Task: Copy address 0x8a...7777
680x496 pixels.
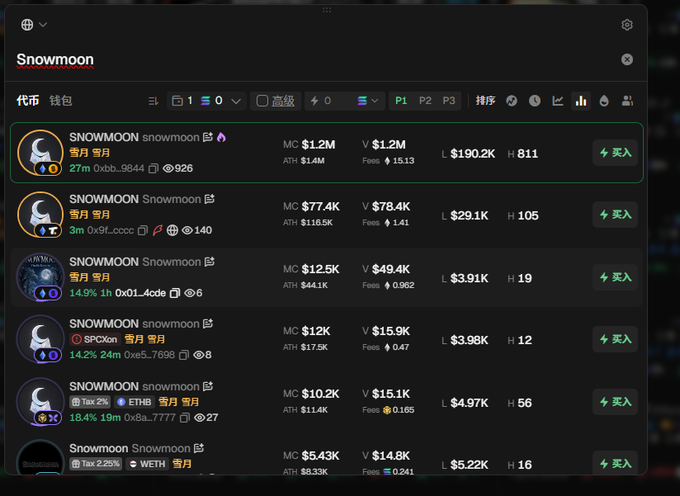Action: [x=185, y=418]
